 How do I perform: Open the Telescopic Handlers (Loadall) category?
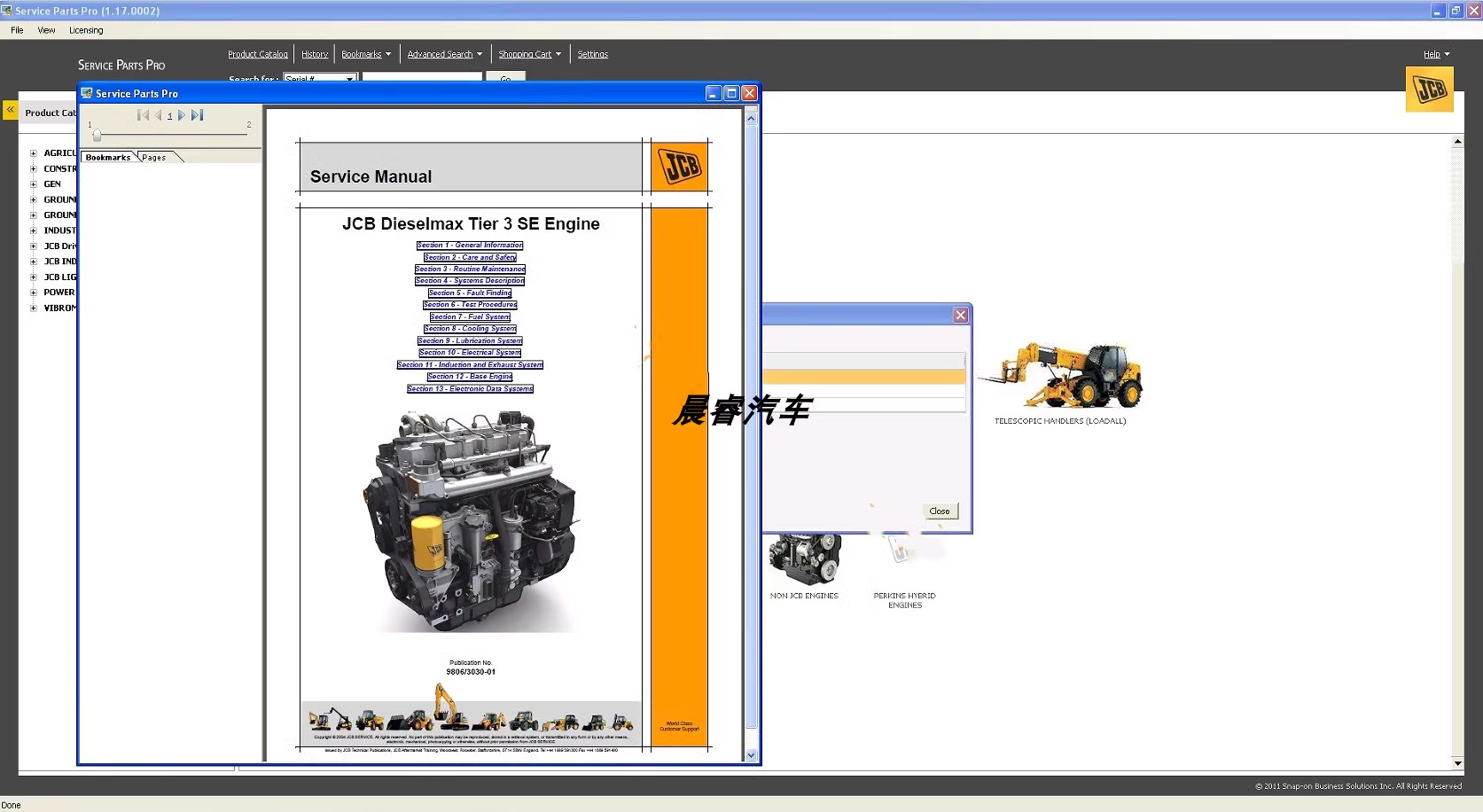[x=1060, y=384]
